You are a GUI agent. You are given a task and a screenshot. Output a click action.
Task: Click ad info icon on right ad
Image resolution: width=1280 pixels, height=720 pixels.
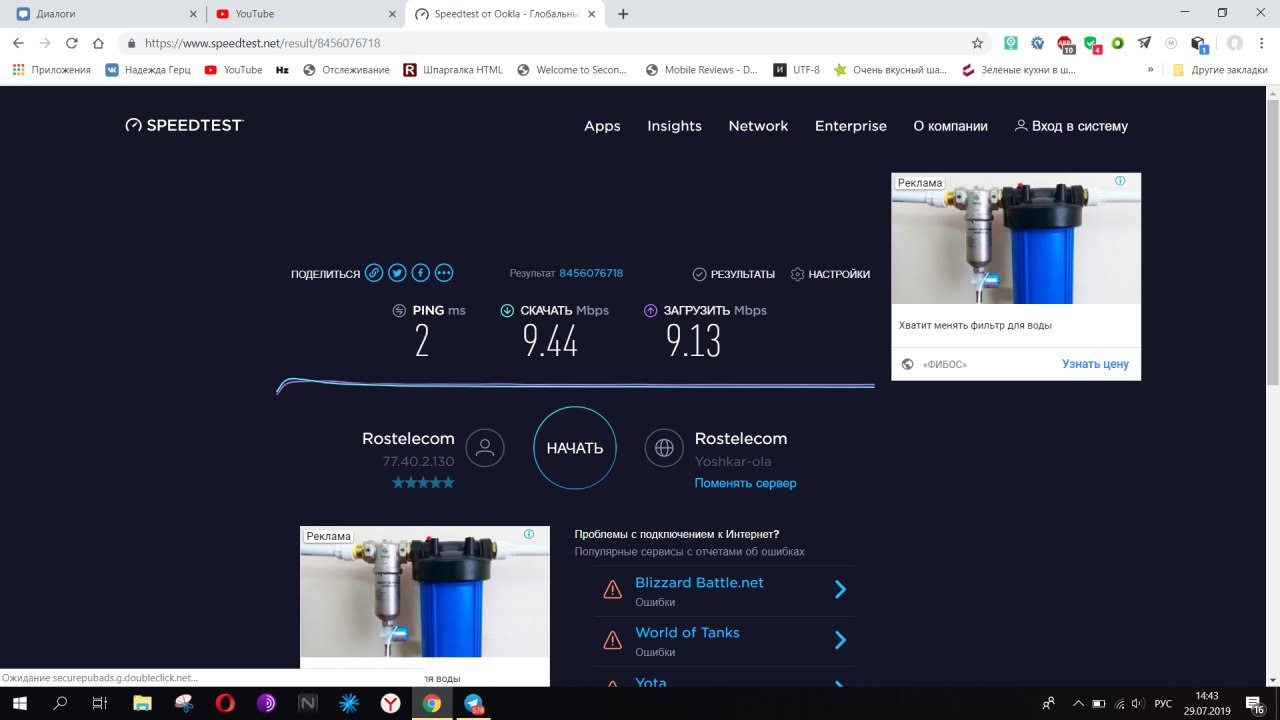click(x=1120, y=181)
